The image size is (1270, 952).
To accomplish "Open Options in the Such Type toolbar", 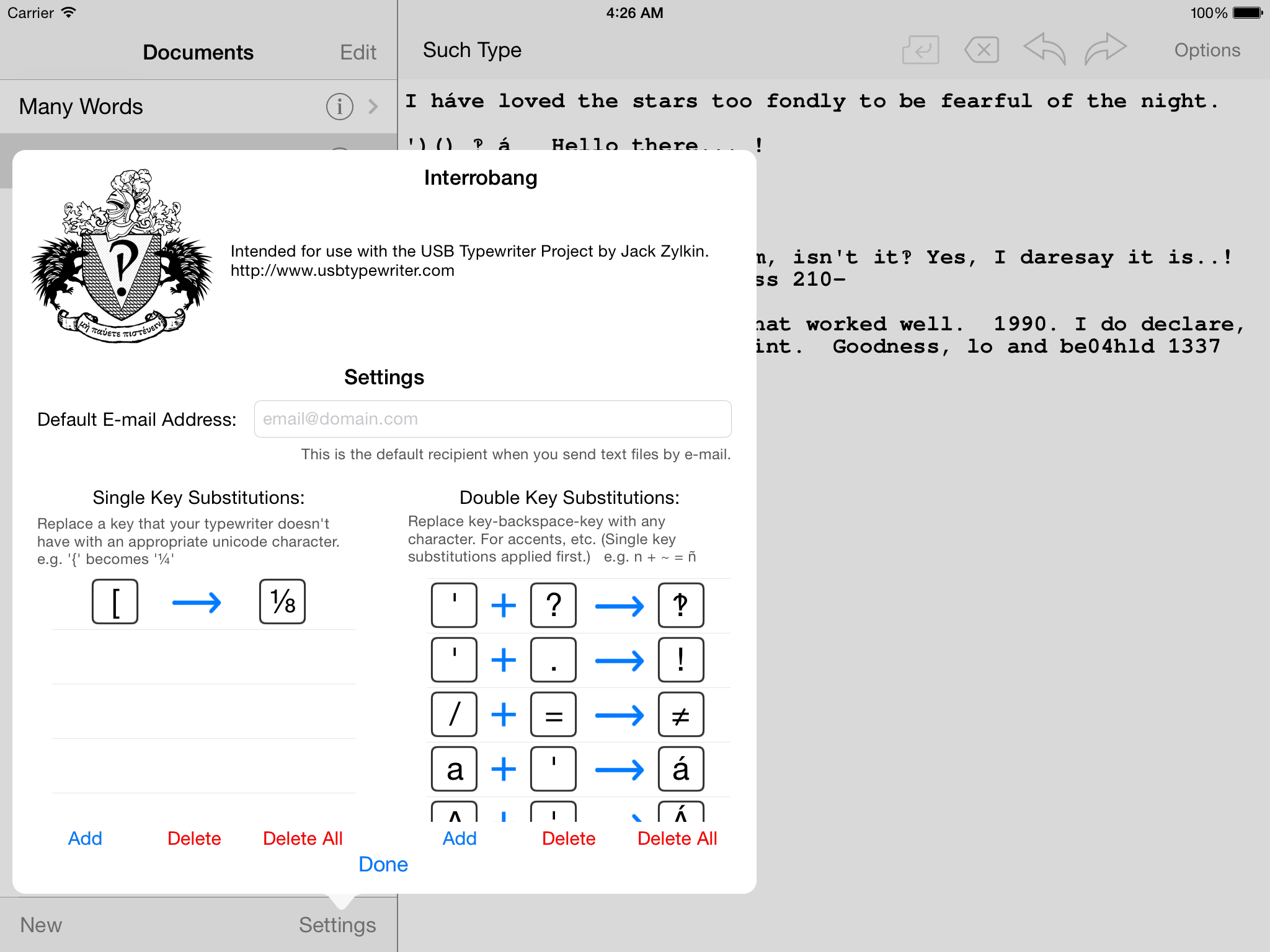I will pos(1207,50).
